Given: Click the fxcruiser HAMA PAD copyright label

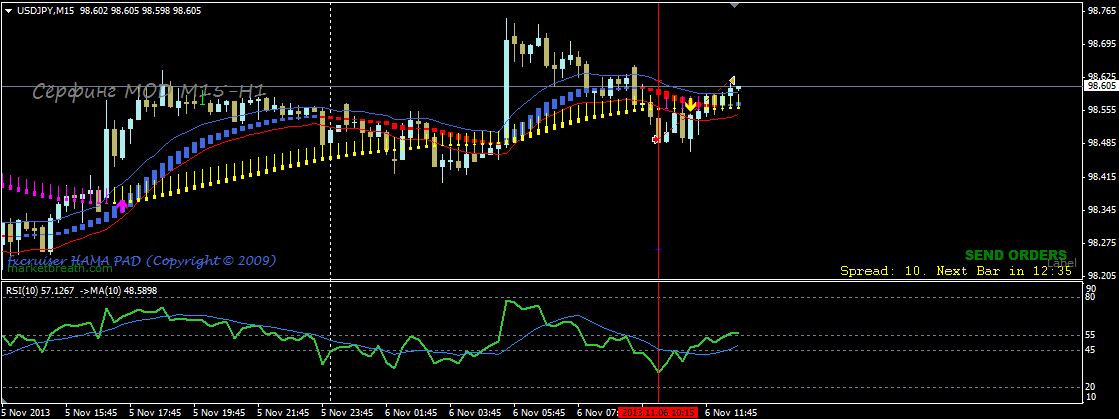Looking at the screenshot, I should pyautogui.click(x=141, y=261).
